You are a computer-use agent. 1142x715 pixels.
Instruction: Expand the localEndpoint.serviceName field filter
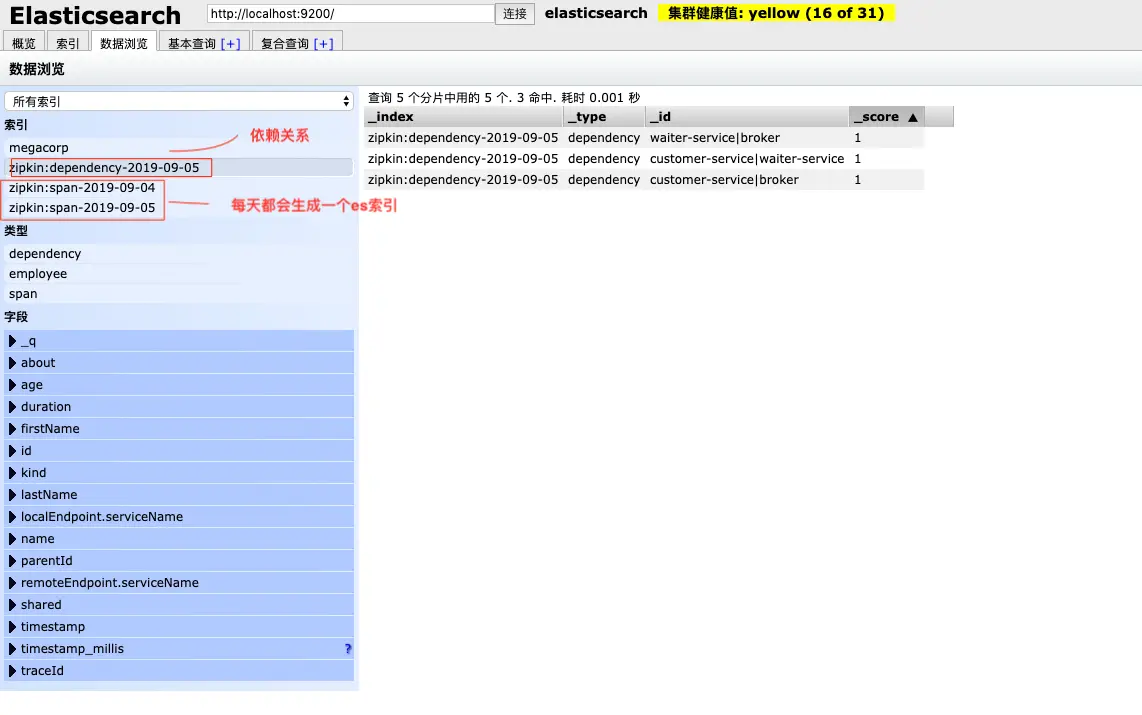[179, 516]
